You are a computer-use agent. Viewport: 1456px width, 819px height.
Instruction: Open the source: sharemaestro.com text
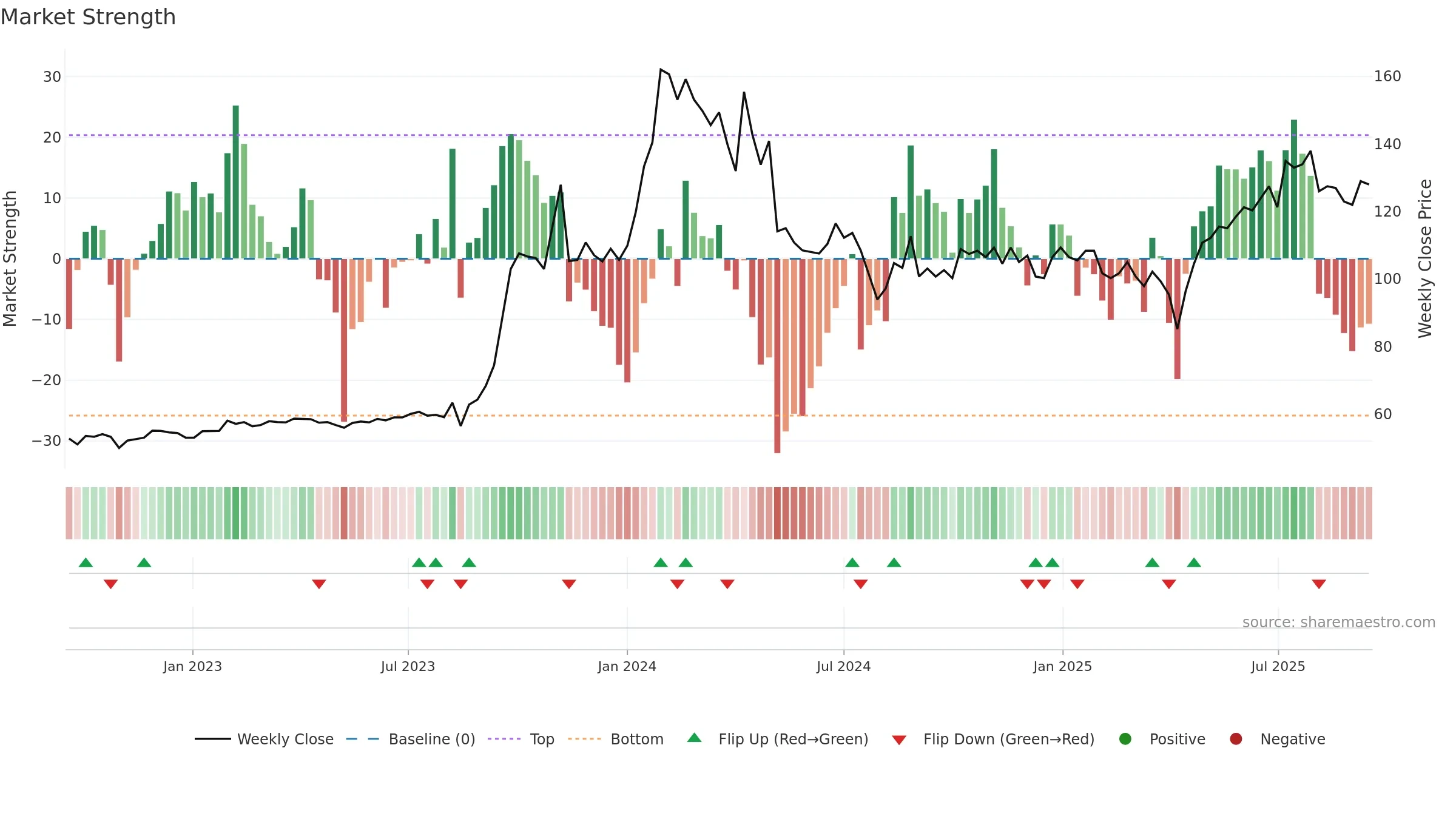pos(1339,622)
